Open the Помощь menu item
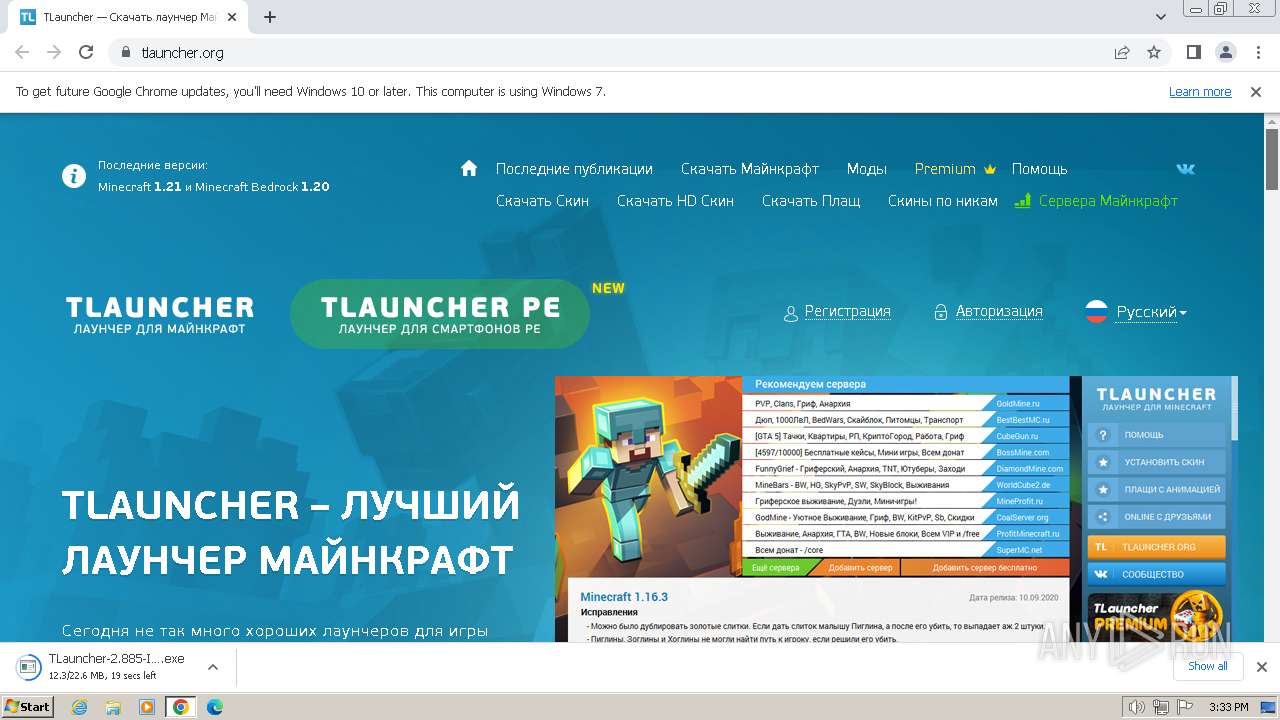Screen dimensions: 1280x720 [x=1039, y=169]
